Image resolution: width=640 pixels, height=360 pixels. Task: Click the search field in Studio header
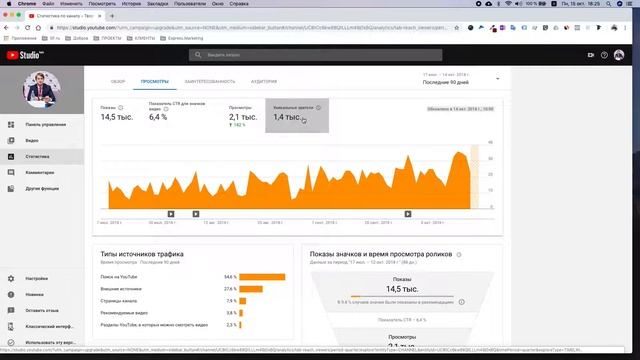(x=315, y=55)
